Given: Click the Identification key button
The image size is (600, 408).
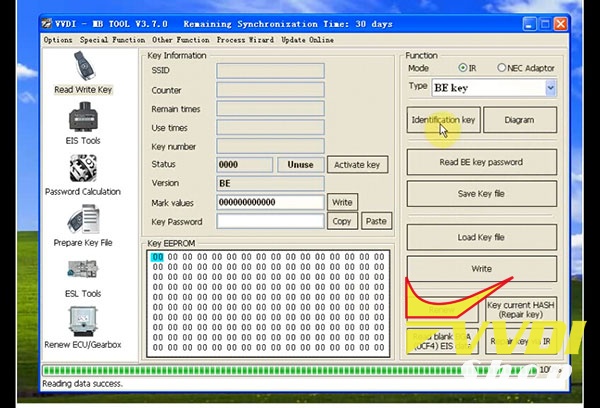Looking at the screenshot, I should (x=444, y=120).
